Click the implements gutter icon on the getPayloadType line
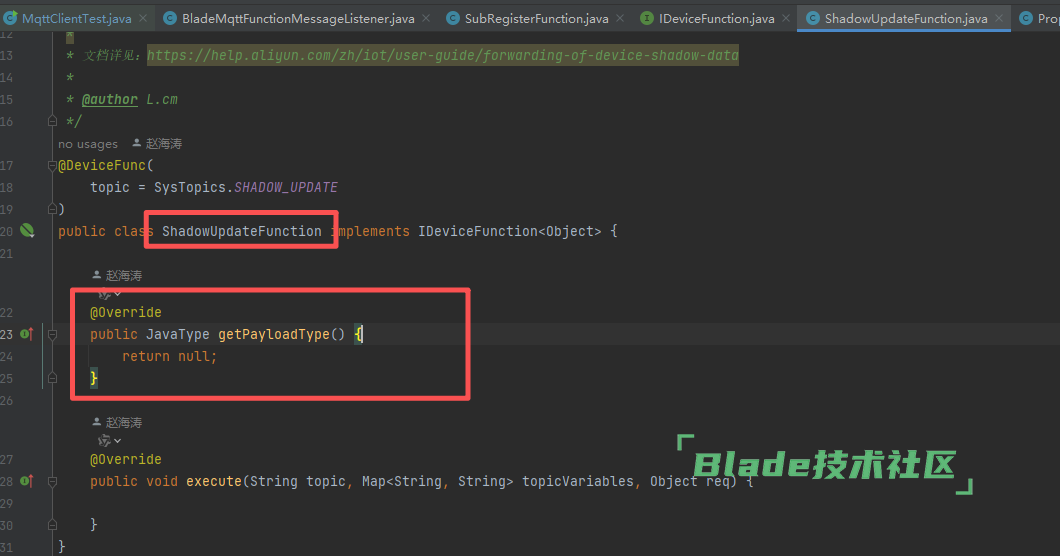This screenshot has width=1060, height=556. click(27, 334)
